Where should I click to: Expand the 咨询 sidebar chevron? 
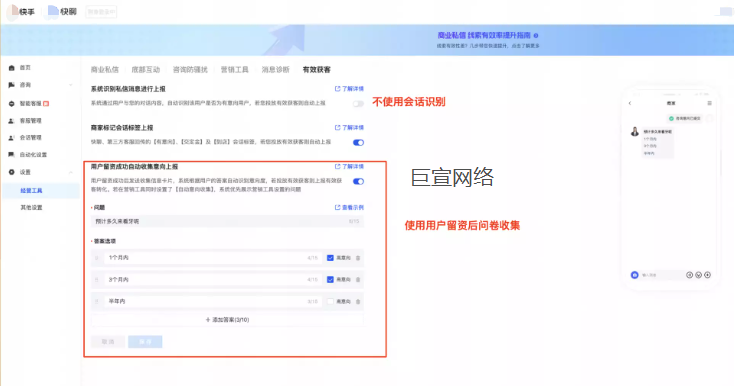(71, 85)
